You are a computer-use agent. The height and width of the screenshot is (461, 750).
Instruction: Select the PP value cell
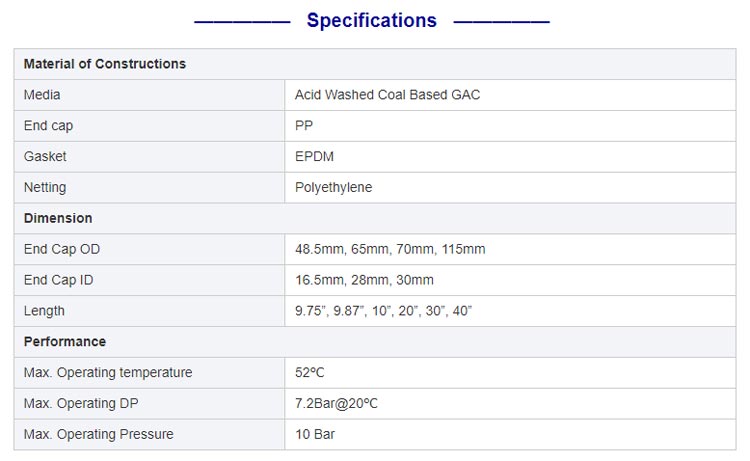[510, 126]
